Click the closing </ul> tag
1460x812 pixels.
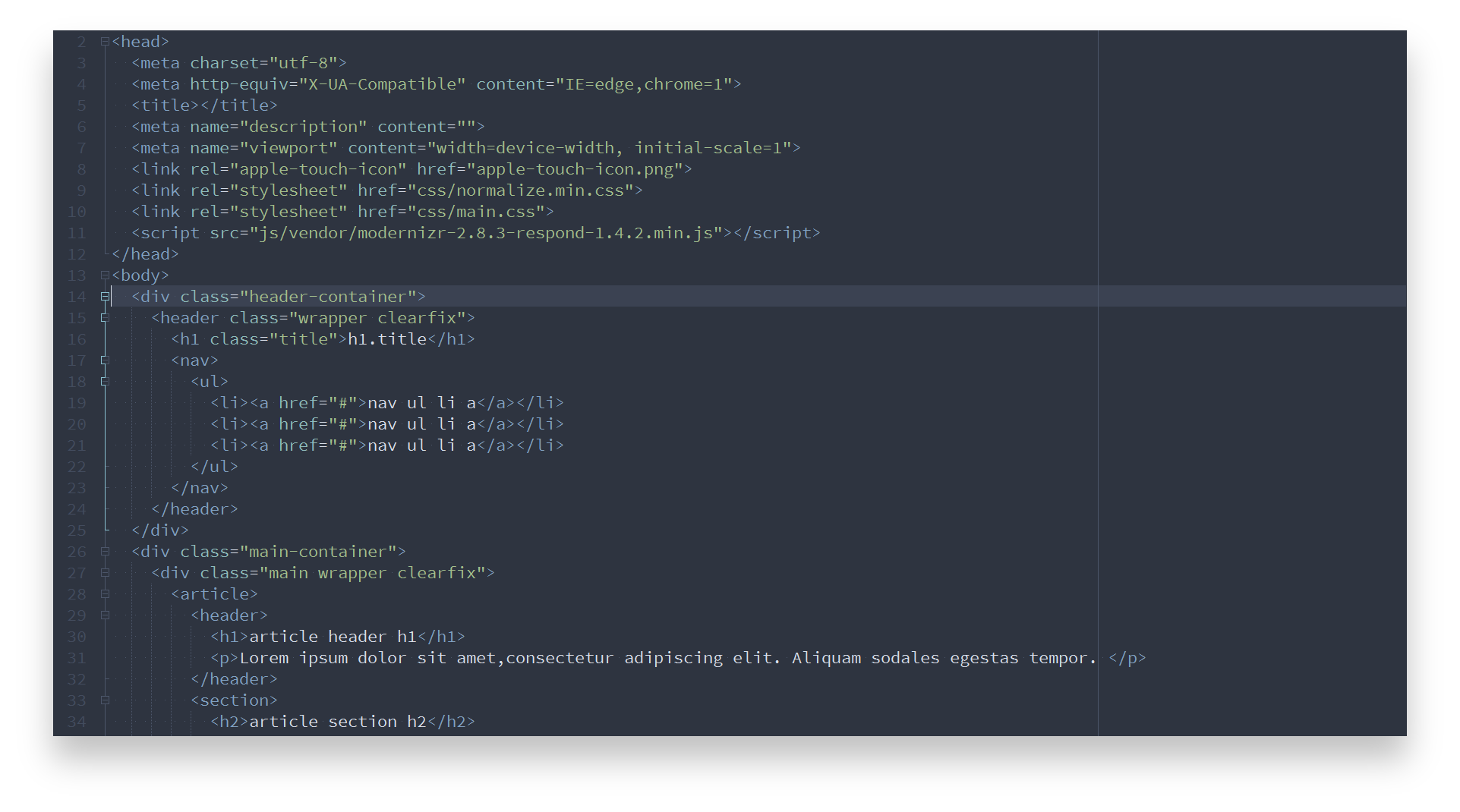(x=215, y=467)
